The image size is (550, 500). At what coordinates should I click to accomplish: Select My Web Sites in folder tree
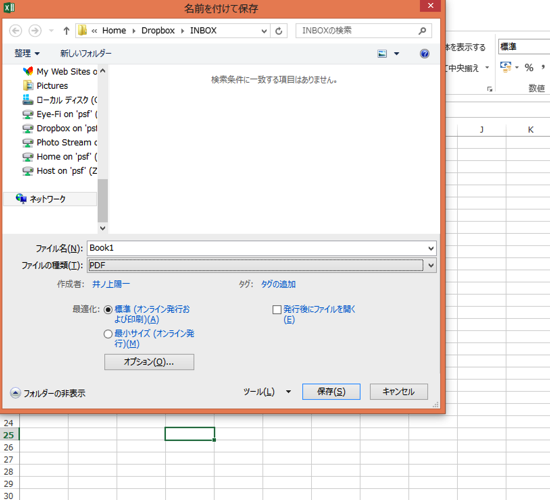click(x=60, y=72)
